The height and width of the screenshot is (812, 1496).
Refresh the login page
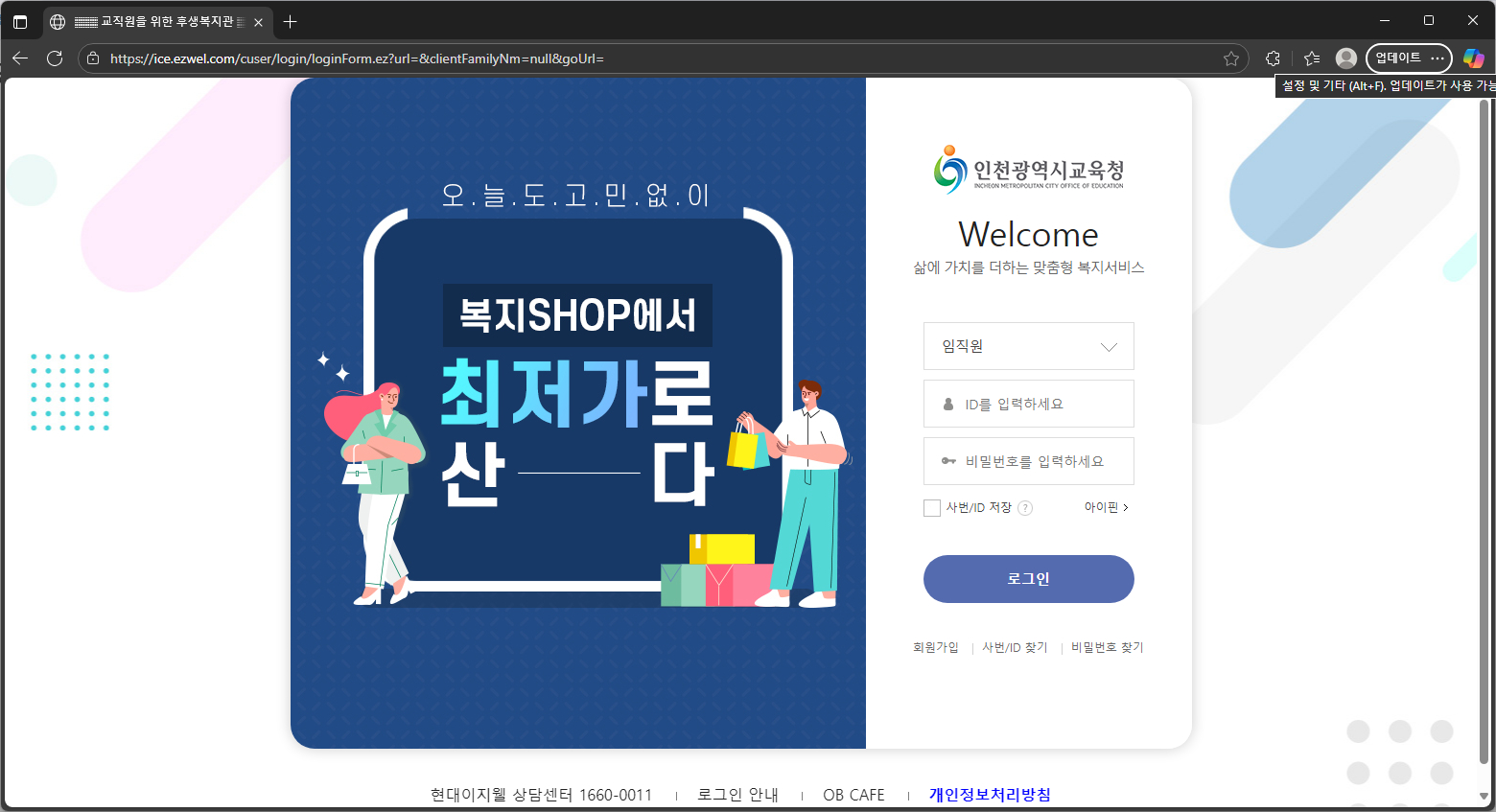(x=55, y=58)
